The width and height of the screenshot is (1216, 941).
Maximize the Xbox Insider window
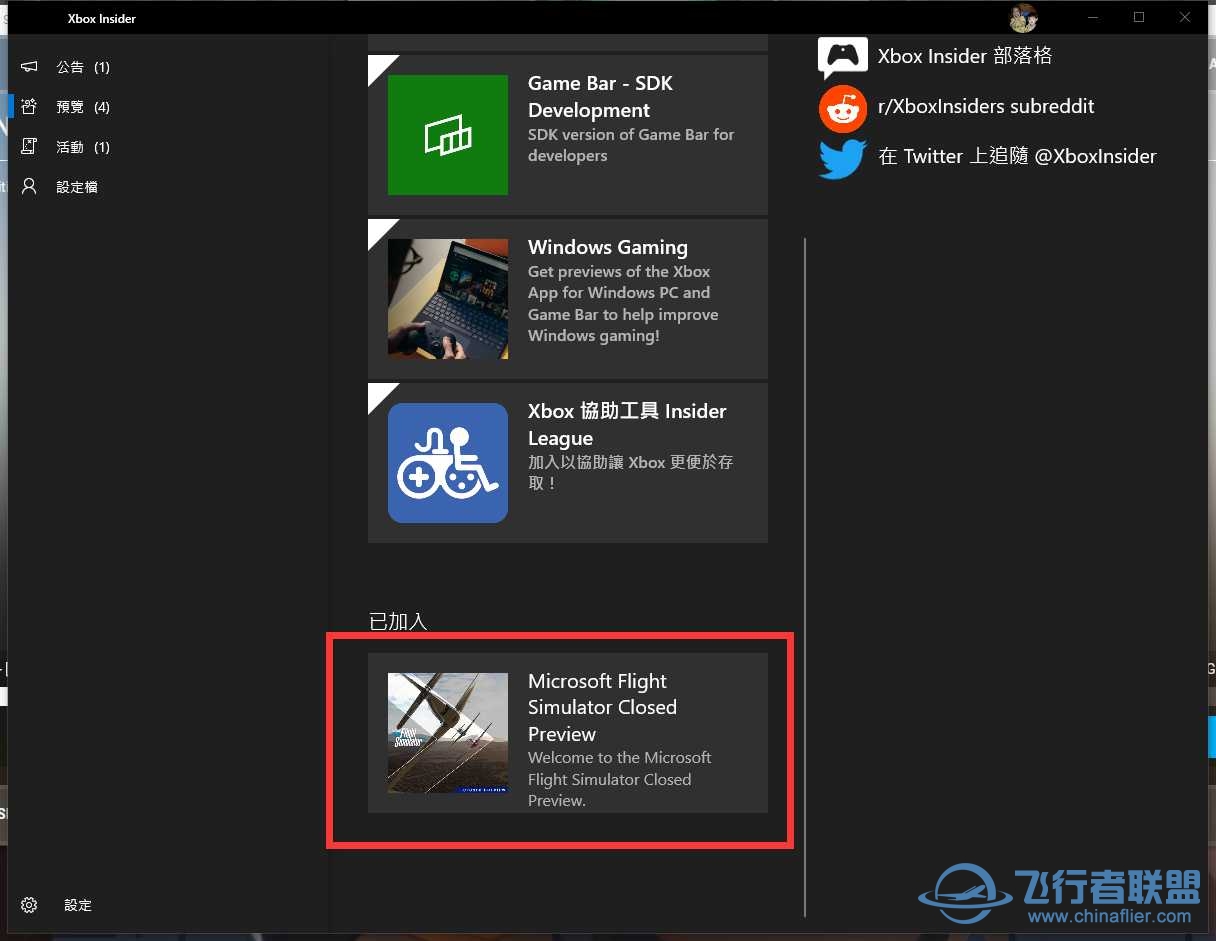tap(1139, 18)
